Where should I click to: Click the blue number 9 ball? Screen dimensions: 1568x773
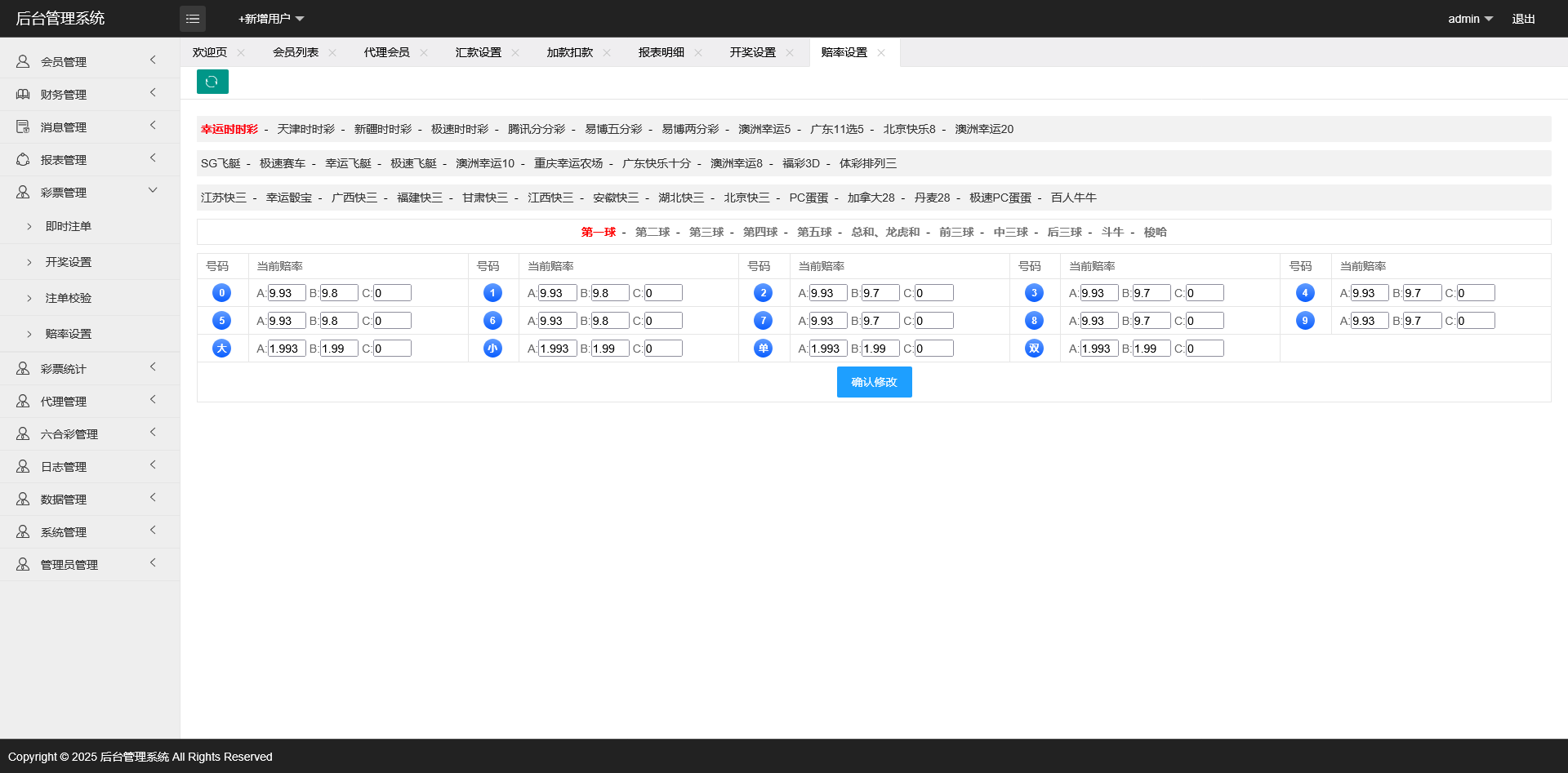pyautogui.click(x=1305, y=321)
